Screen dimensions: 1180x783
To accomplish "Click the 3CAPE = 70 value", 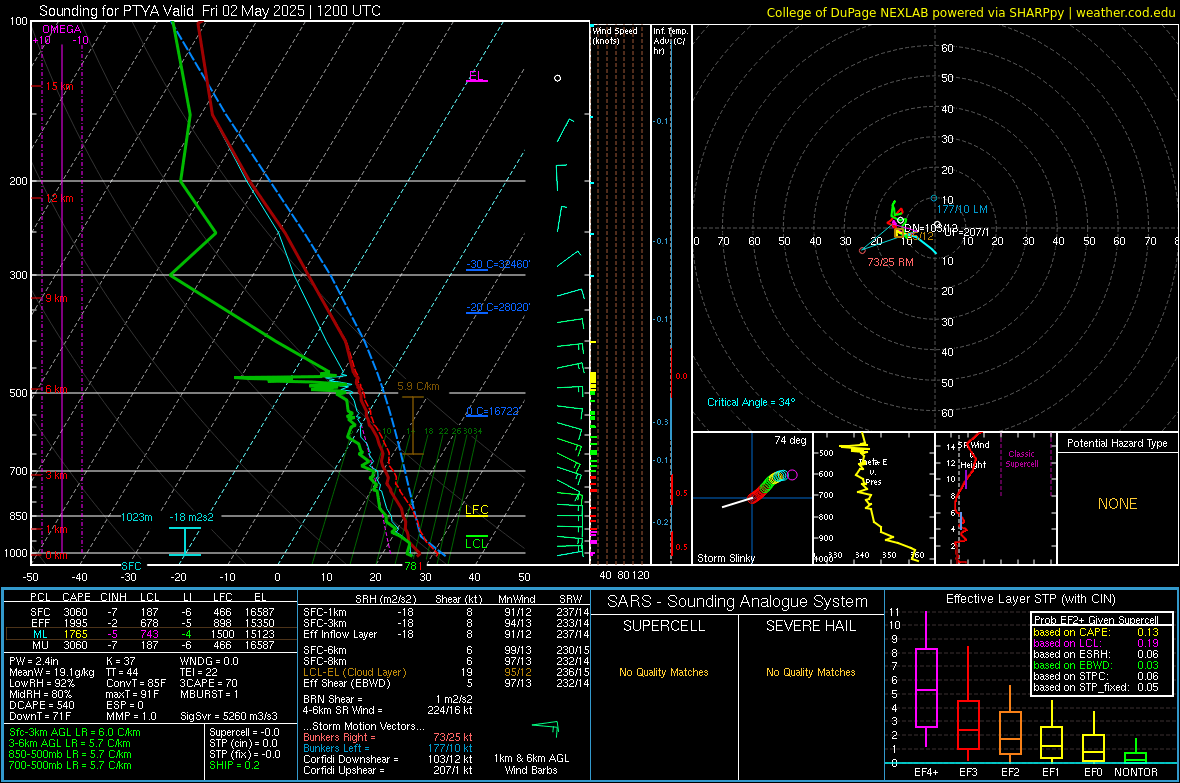I will [208, 684].
